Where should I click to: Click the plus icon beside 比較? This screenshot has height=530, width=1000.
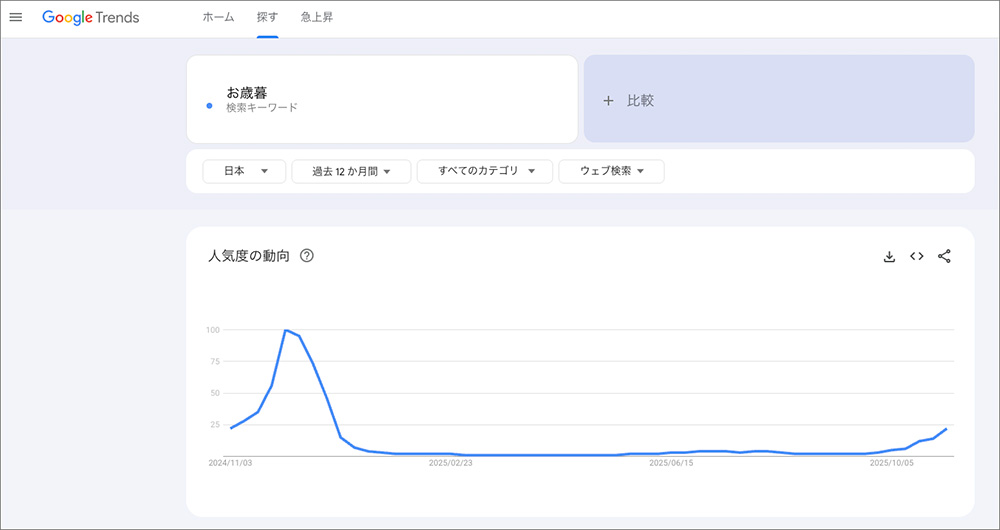(608, 101)
